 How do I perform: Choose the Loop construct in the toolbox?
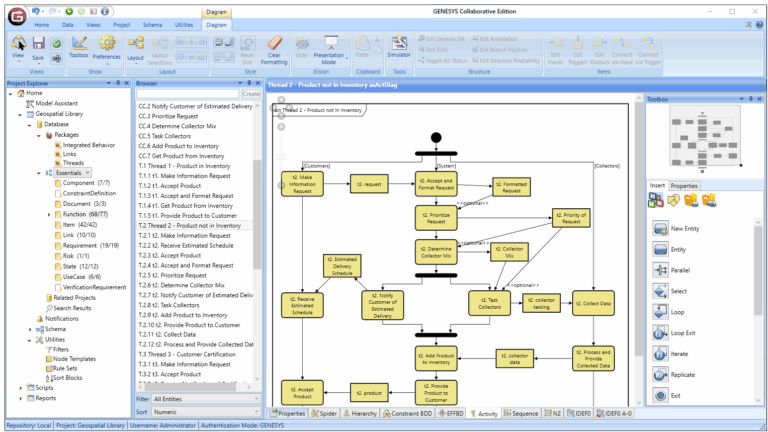click(x=660, y=311)
